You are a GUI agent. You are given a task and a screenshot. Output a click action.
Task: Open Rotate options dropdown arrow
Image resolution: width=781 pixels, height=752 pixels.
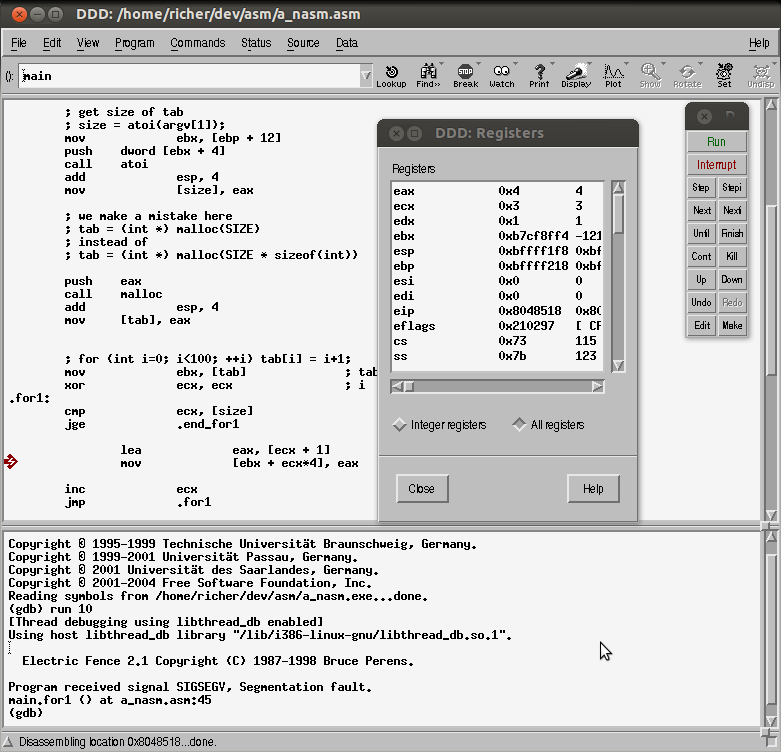coord(700,64)
